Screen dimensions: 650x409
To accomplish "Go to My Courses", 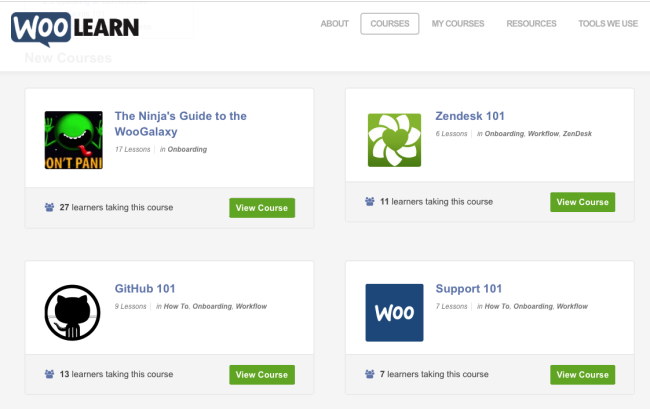I will coord(458,24).
